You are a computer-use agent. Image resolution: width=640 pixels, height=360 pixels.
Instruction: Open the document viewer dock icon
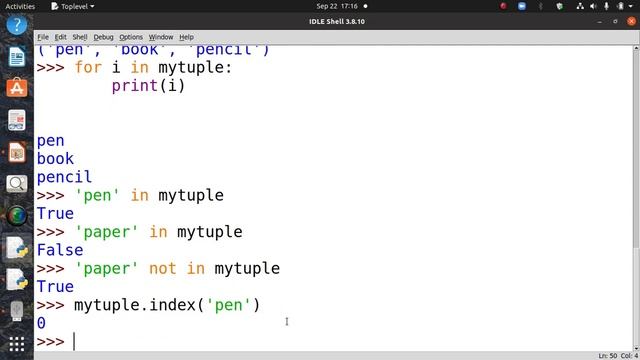pos(17,120)
